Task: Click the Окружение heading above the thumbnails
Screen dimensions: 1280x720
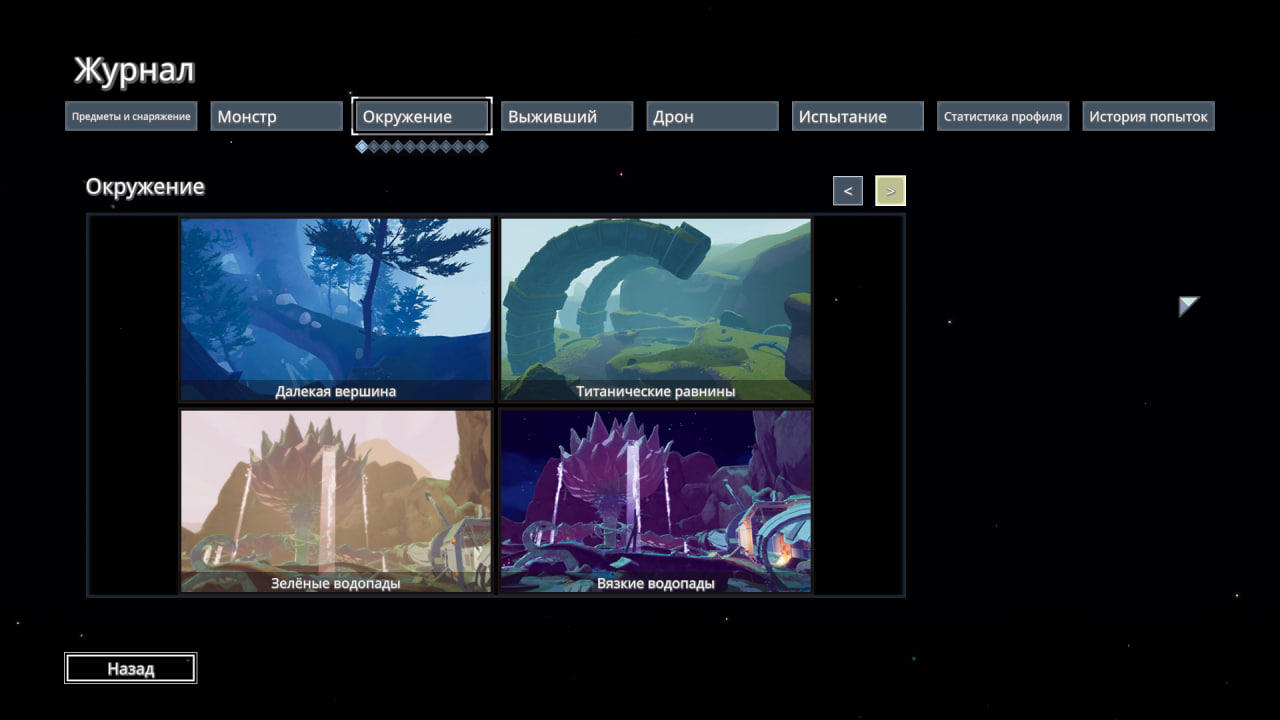Action: (145, 187)
